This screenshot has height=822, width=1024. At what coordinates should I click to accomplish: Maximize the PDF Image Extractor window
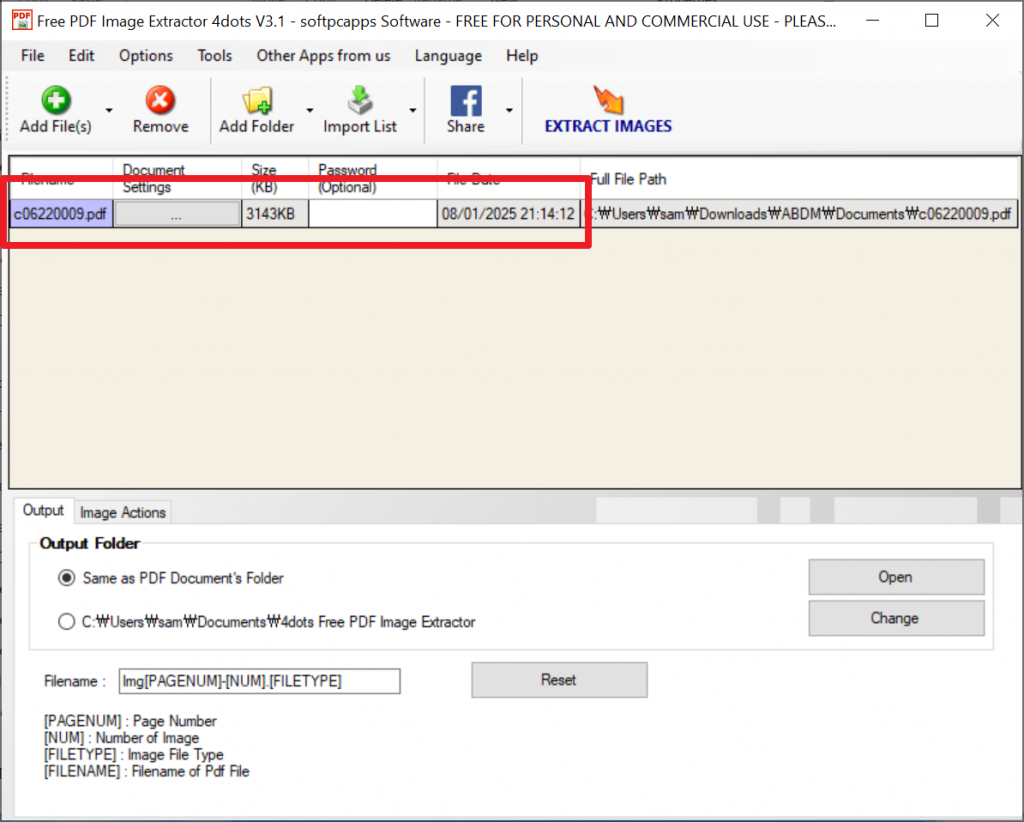click(932, 21)
